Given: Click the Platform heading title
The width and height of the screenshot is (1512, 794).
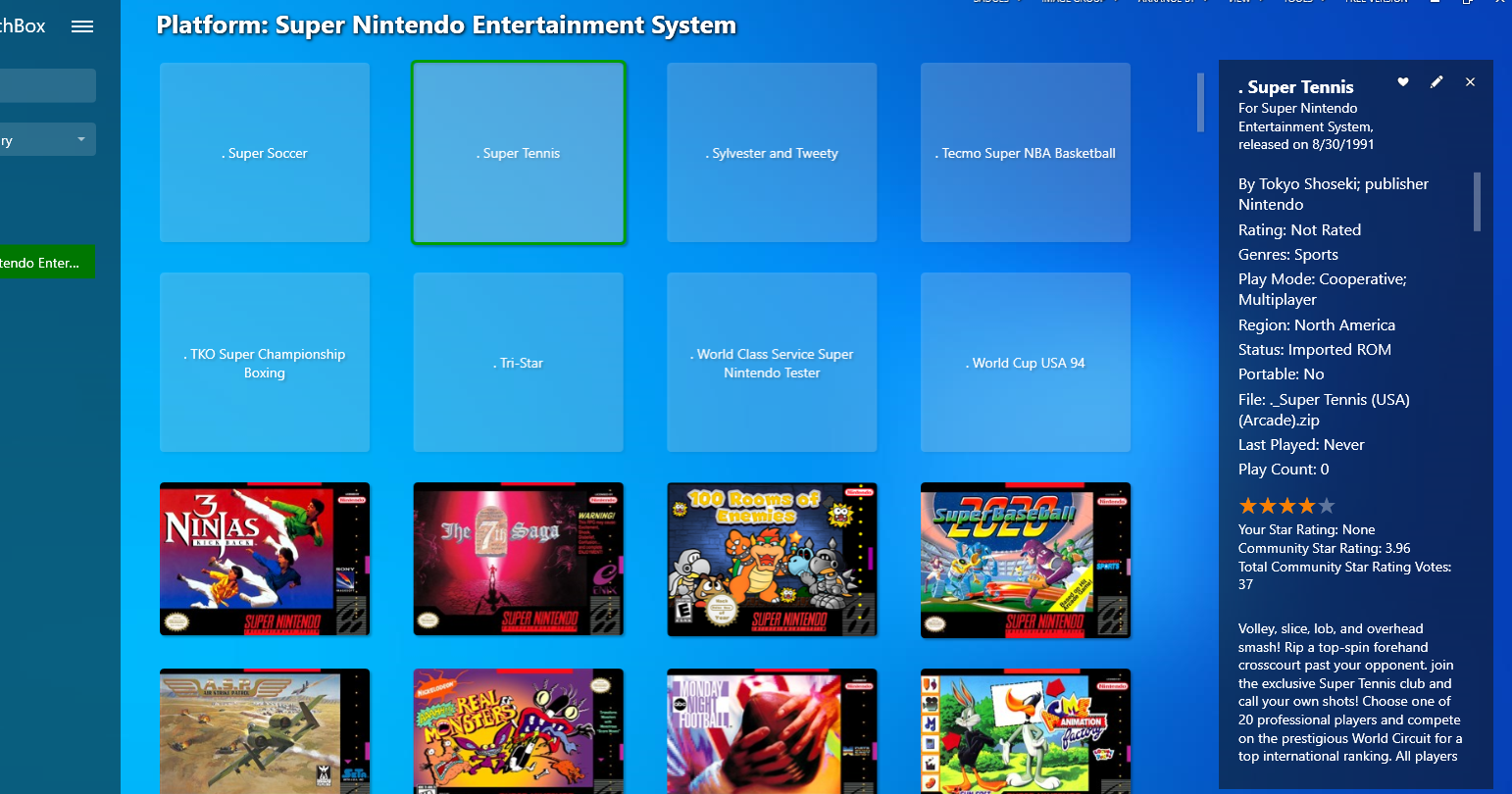Looking at the screenshot, I should click(x=446, y=25).
